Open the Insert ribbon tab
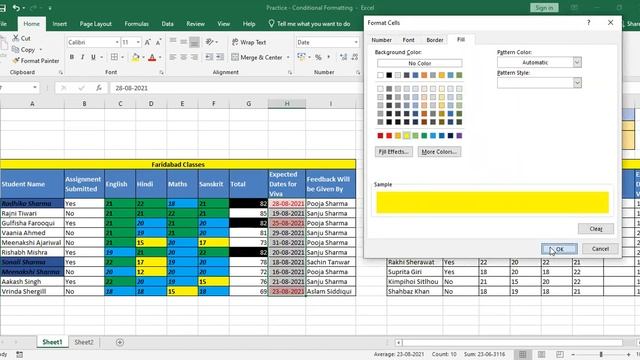The width and height of the screenshot is (640, 360). (60, 24)
